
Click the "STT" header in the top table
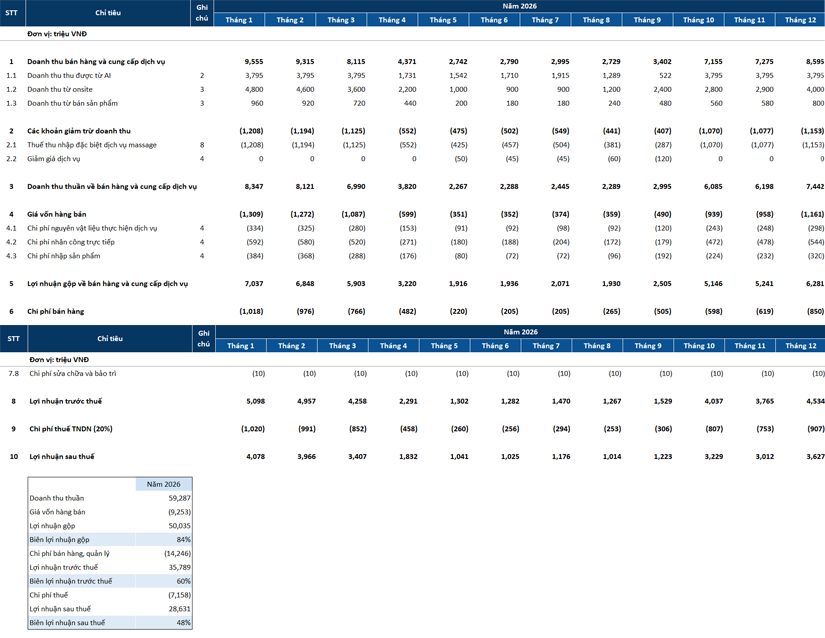pos(12,13)
